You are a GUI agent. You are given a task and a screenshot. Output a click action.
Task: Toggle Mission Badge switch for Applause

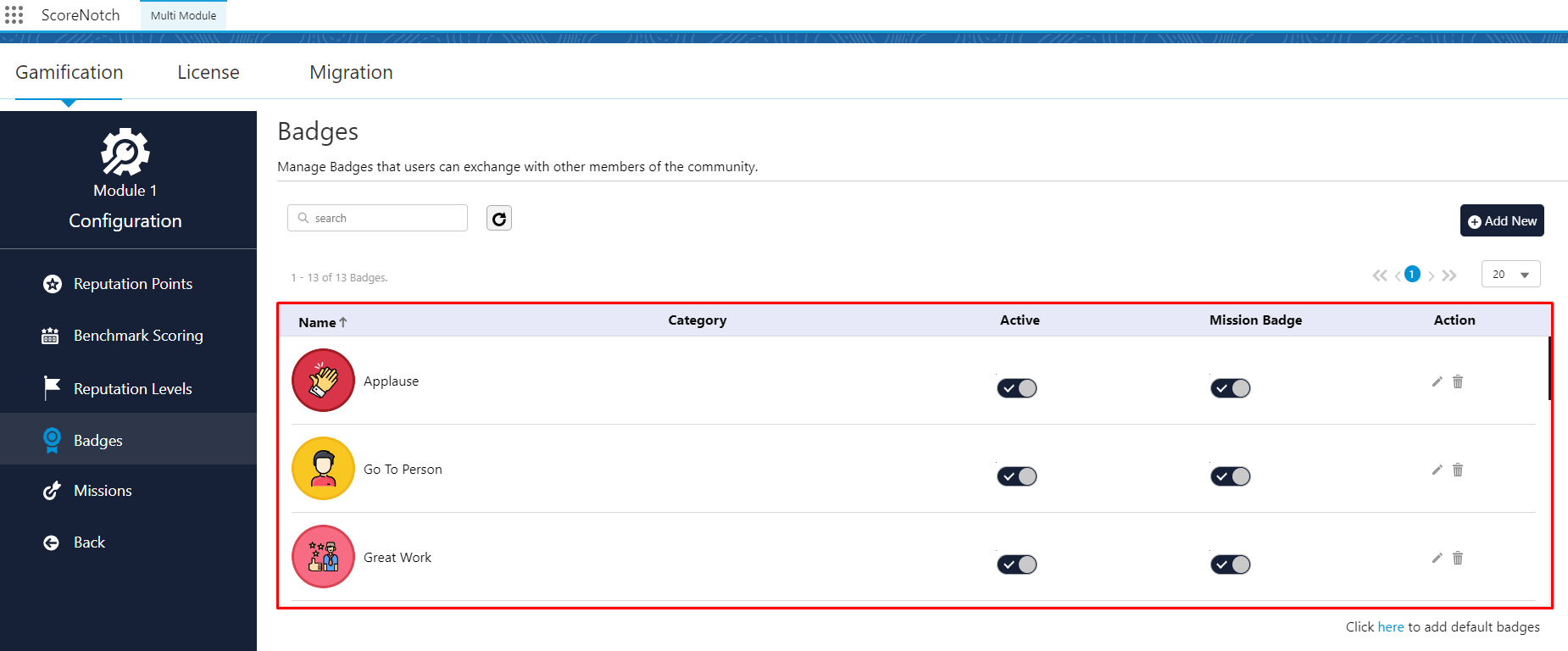[x=1231, y=388]
